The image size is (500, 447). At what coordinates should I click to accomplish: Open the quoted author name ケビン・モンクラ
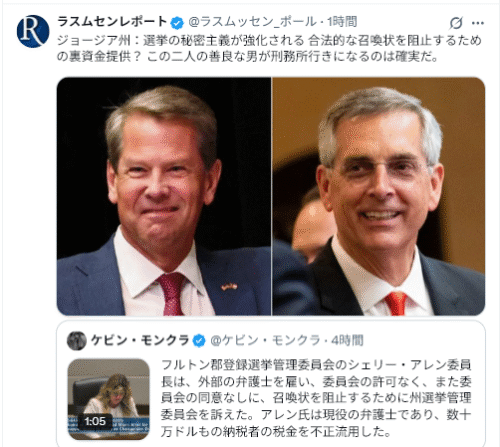[140, 341]
